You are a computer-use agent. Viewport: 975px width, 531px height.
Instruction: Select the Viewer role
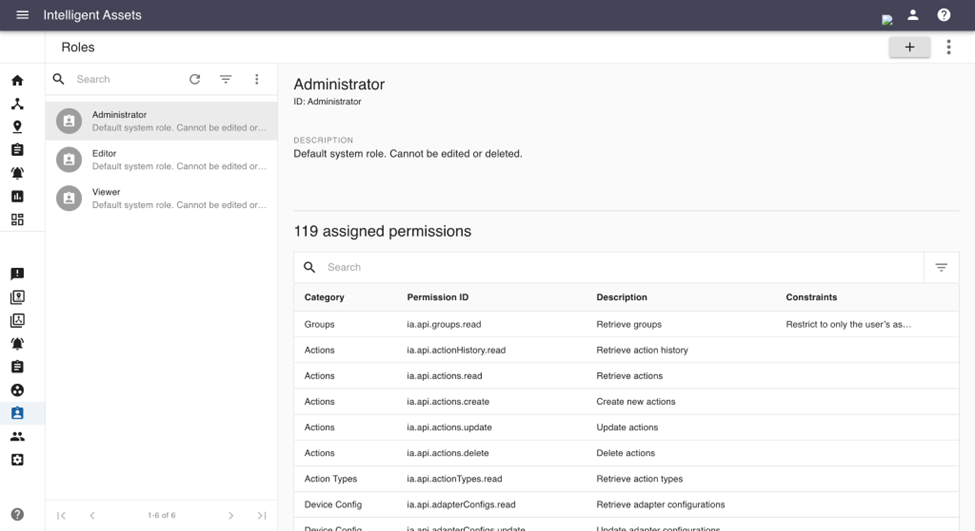pos(162,198)
